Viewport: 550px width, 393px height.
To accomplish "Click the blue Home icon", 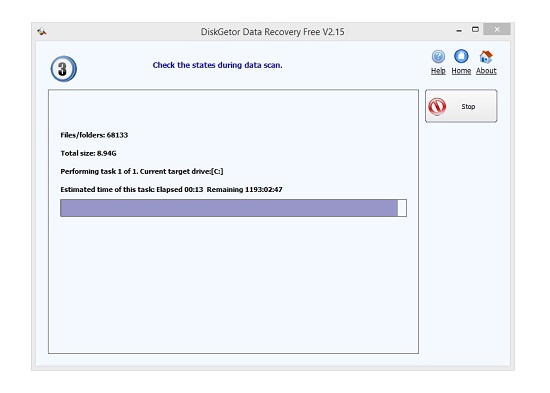I will point(461,56).
